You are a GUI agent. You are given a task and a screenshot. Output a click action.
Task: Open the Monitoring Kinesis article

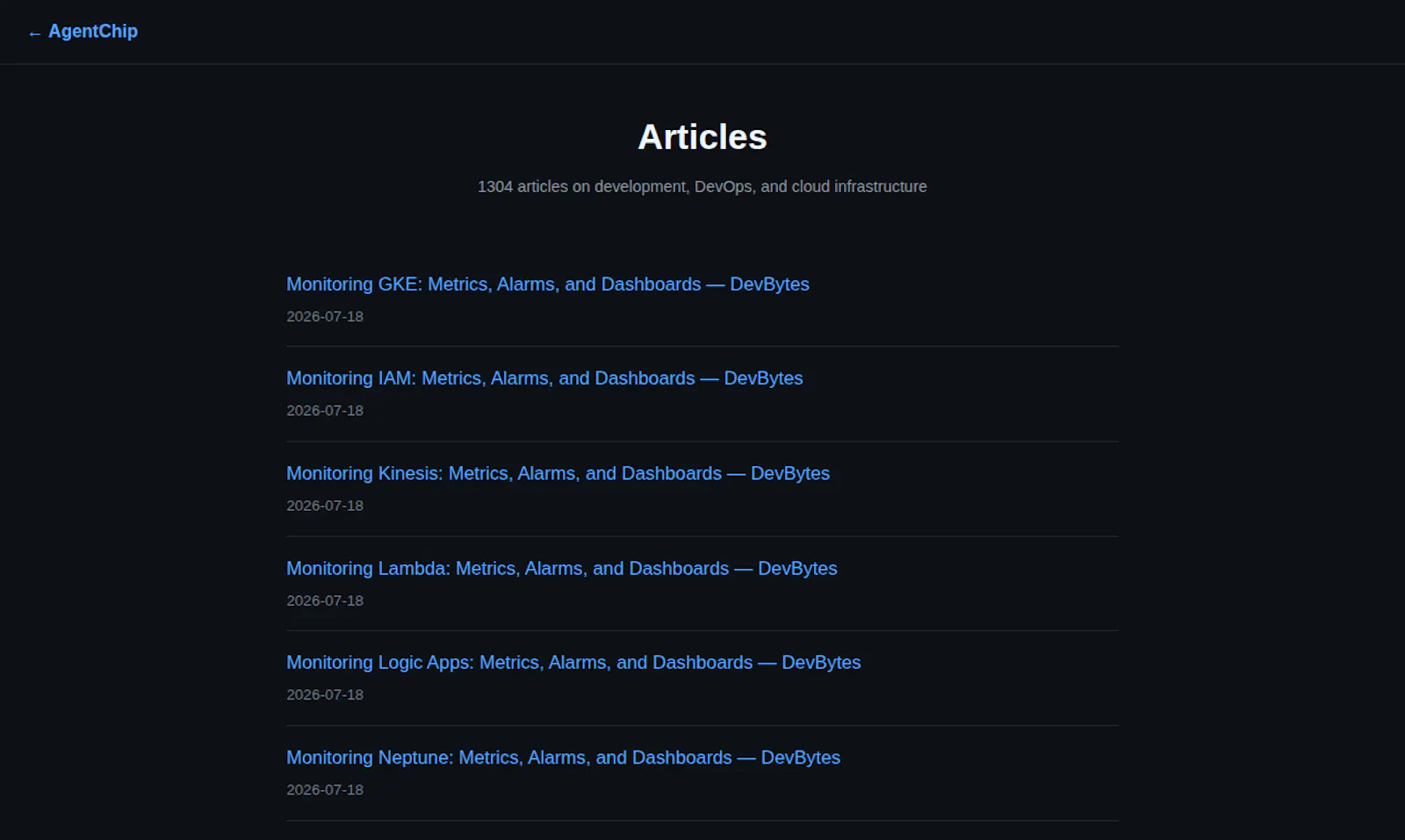tap(558, 473)
